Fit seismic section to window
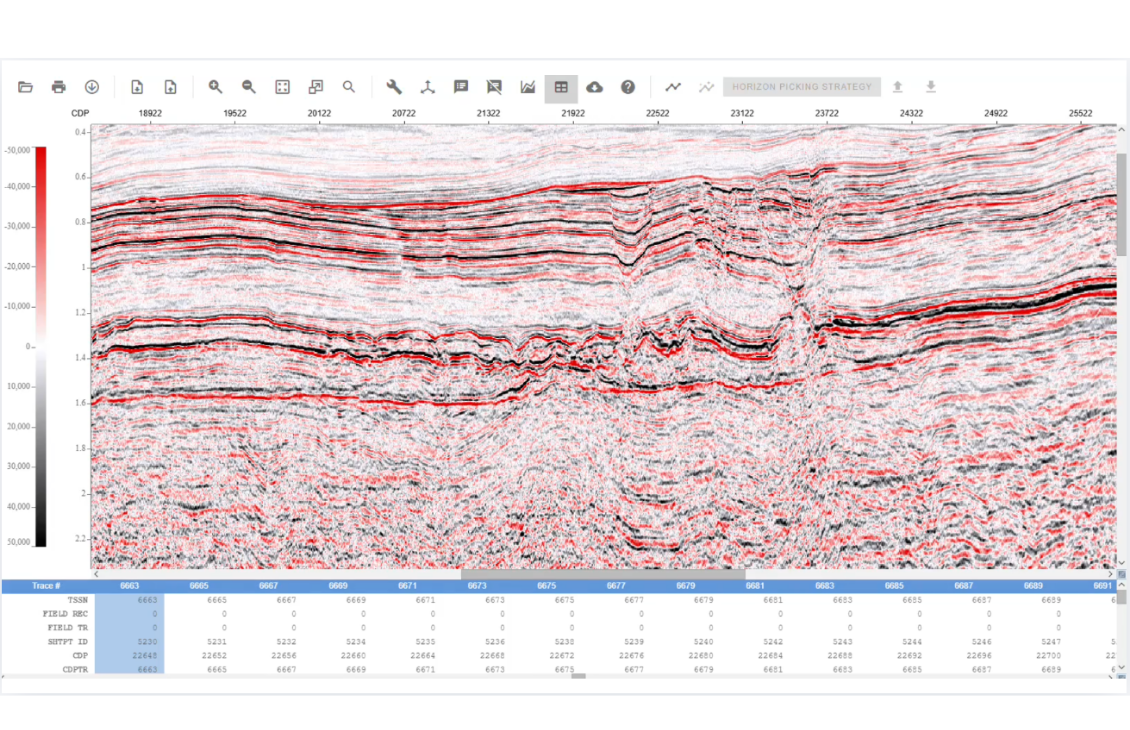Viewport: 1130px width, 730px height. (x=282, y=87)
